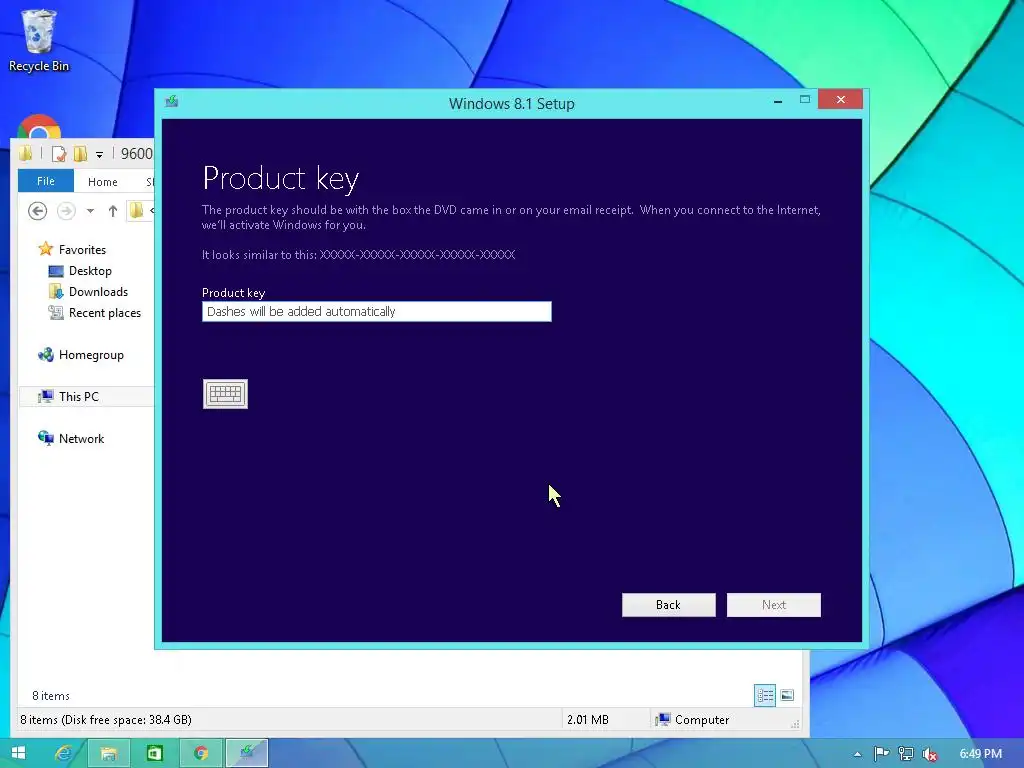This screenshot has height=768, width=1024.
Task: Open the clock showing 6:49 PM
Action: [x=981, y=754]
